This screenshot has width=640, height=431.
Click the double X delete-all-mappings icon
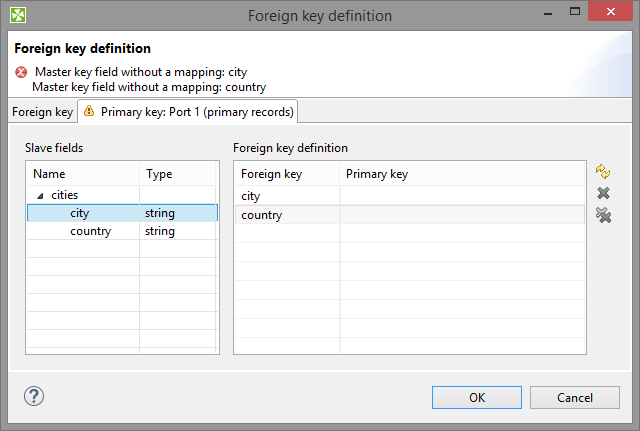(603, 215)
